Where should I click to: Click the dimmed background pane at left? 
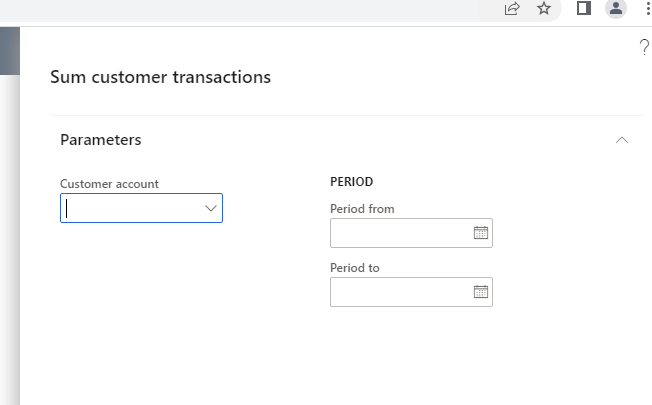pos(10,216)
